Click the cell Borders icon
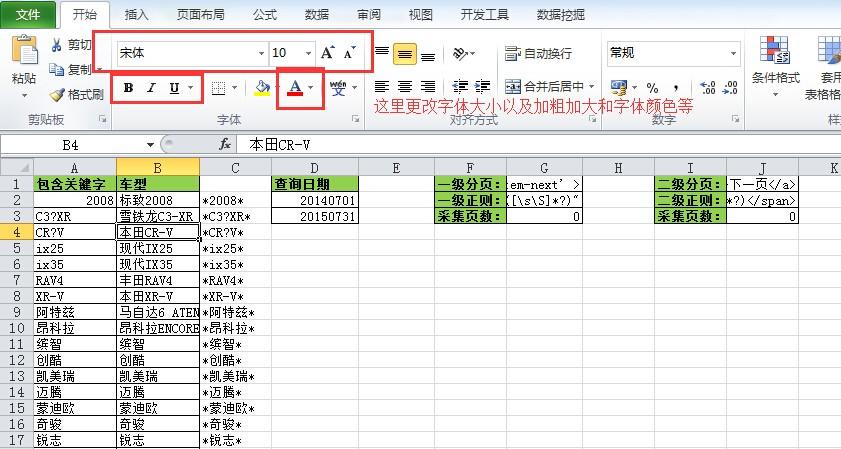 click(218, 88)
